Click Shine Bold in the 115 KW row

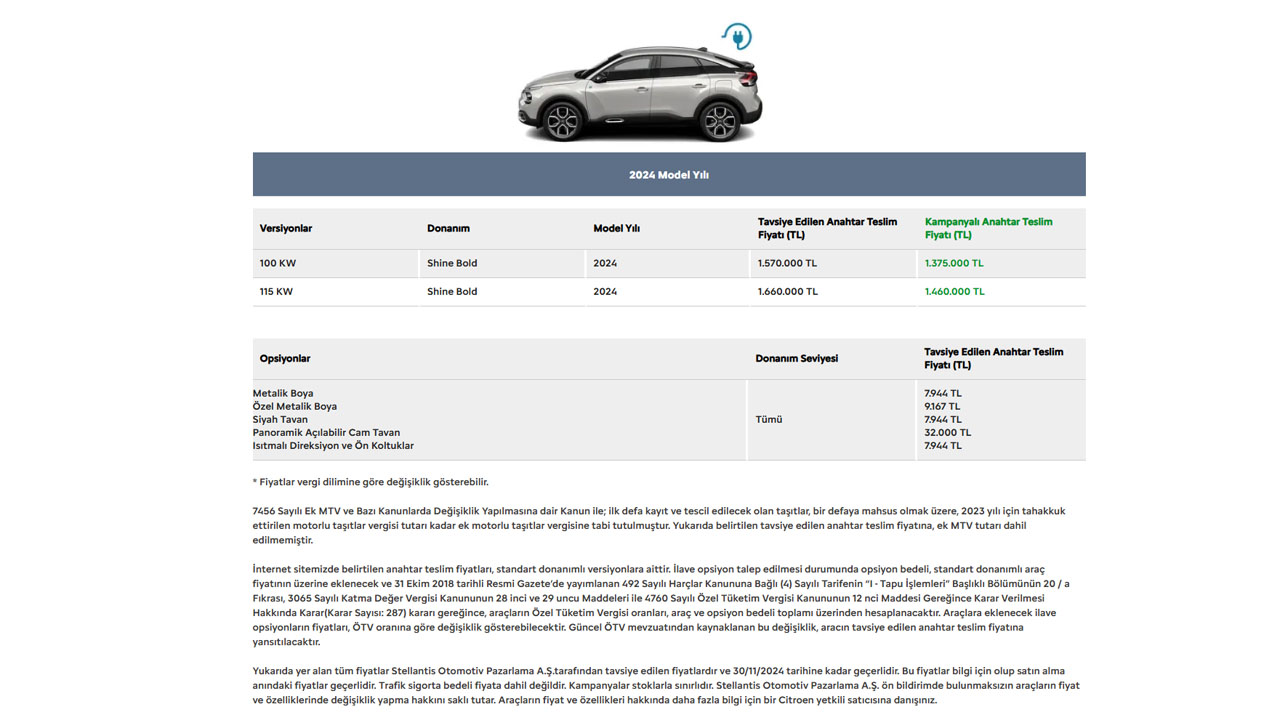click(452, 292)
